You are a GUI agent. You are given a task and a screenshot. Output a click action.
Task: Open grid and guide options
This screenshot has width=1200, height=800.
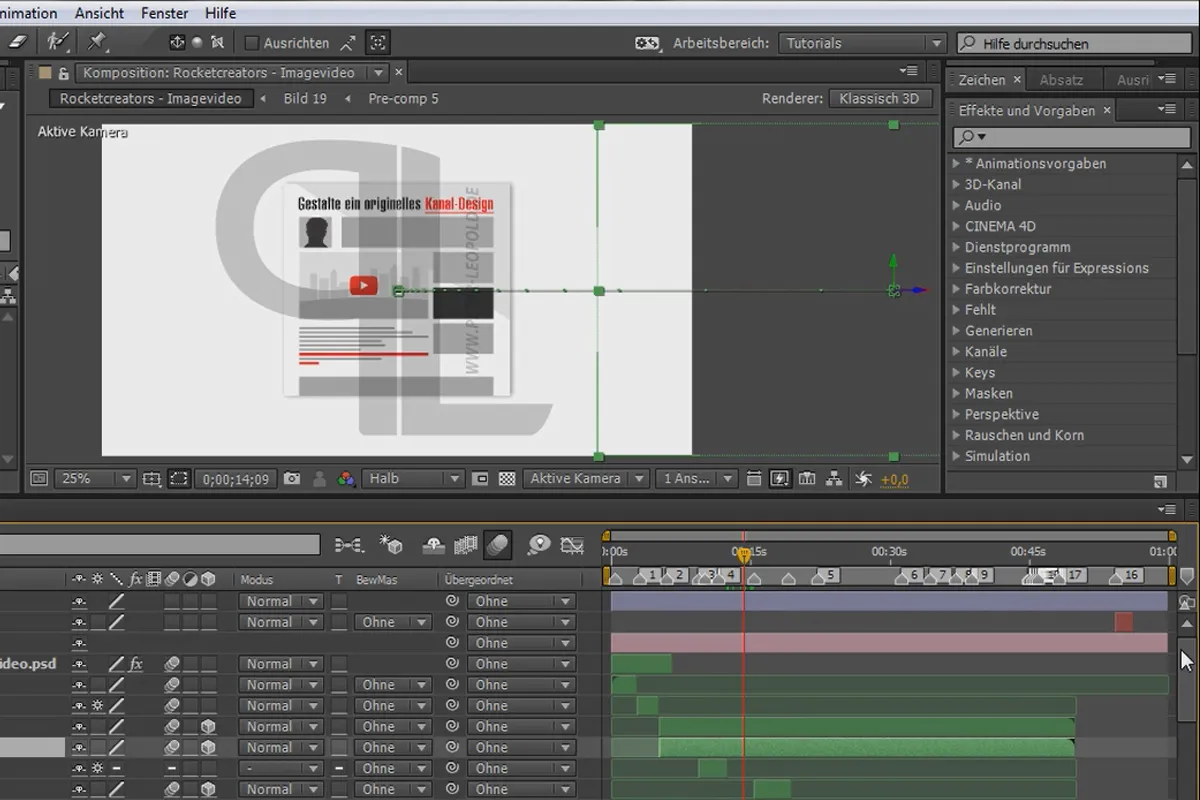point(152,479)
